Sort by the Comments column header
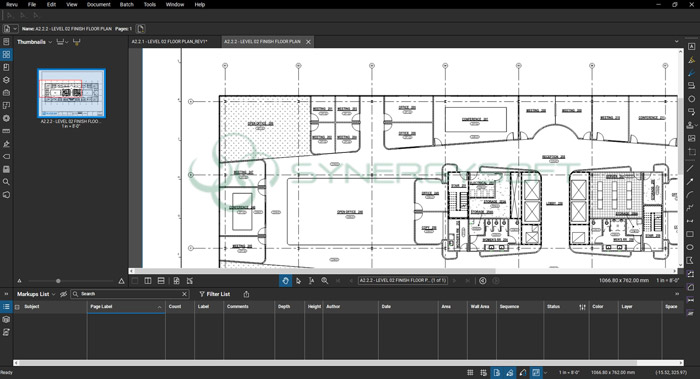This screenshot has height=379, width=700. (249, 307)
